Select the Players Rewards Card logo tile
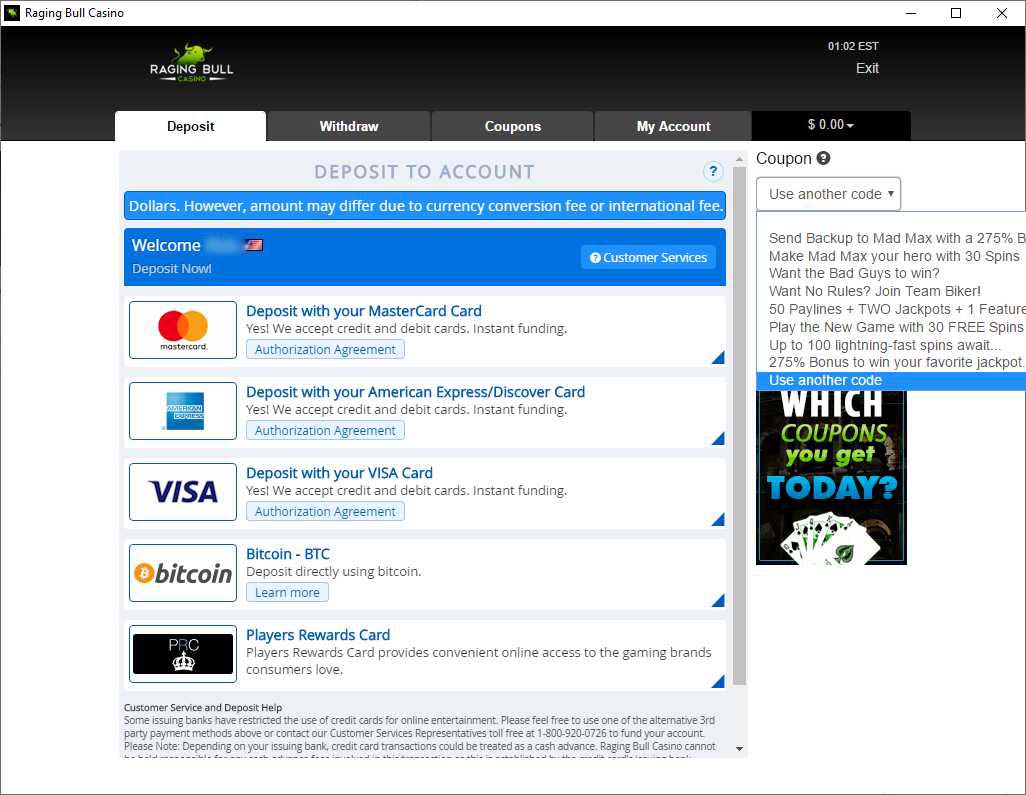1026x795 pixels. (x=183, y=654)
